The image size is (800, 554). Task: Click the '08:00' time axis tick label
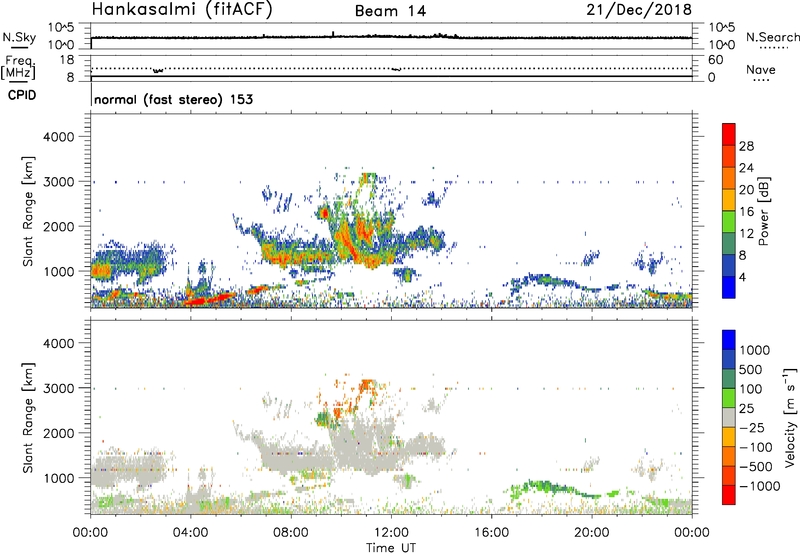click(291, 533)
